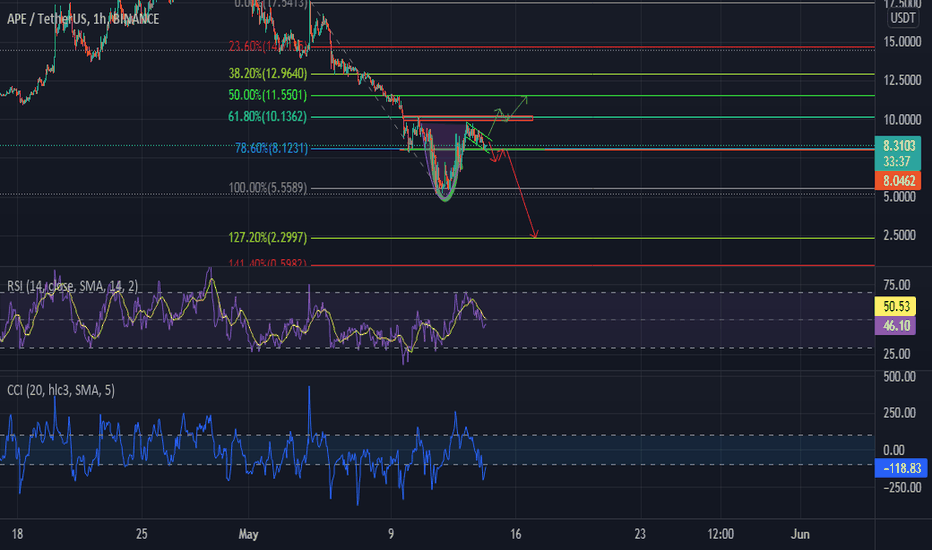Click the 12.5000 price axis label
Screen dimensions: 932x550
point(902,80)
